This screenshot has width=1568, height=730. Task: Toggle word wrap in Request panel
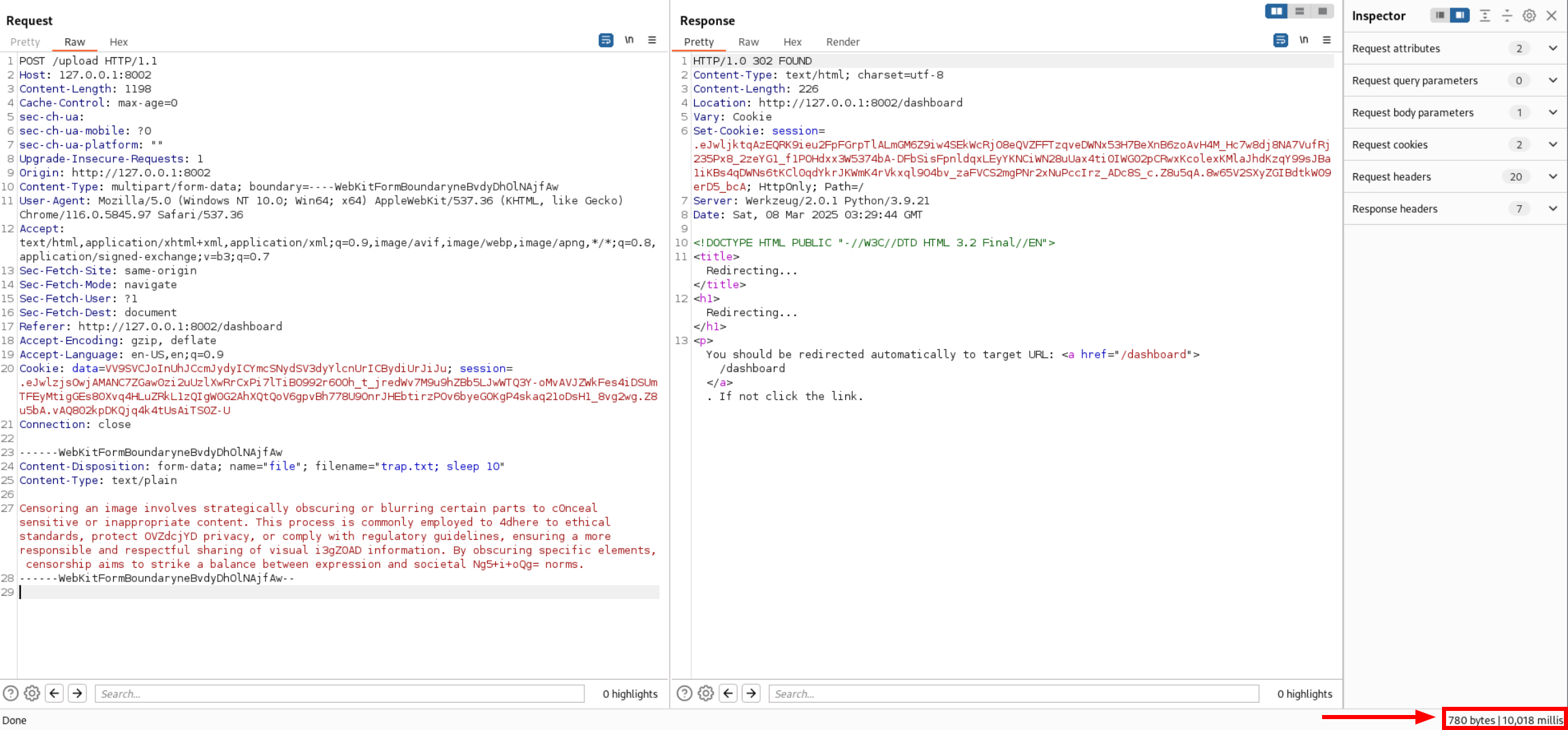[x=606, y=40]
